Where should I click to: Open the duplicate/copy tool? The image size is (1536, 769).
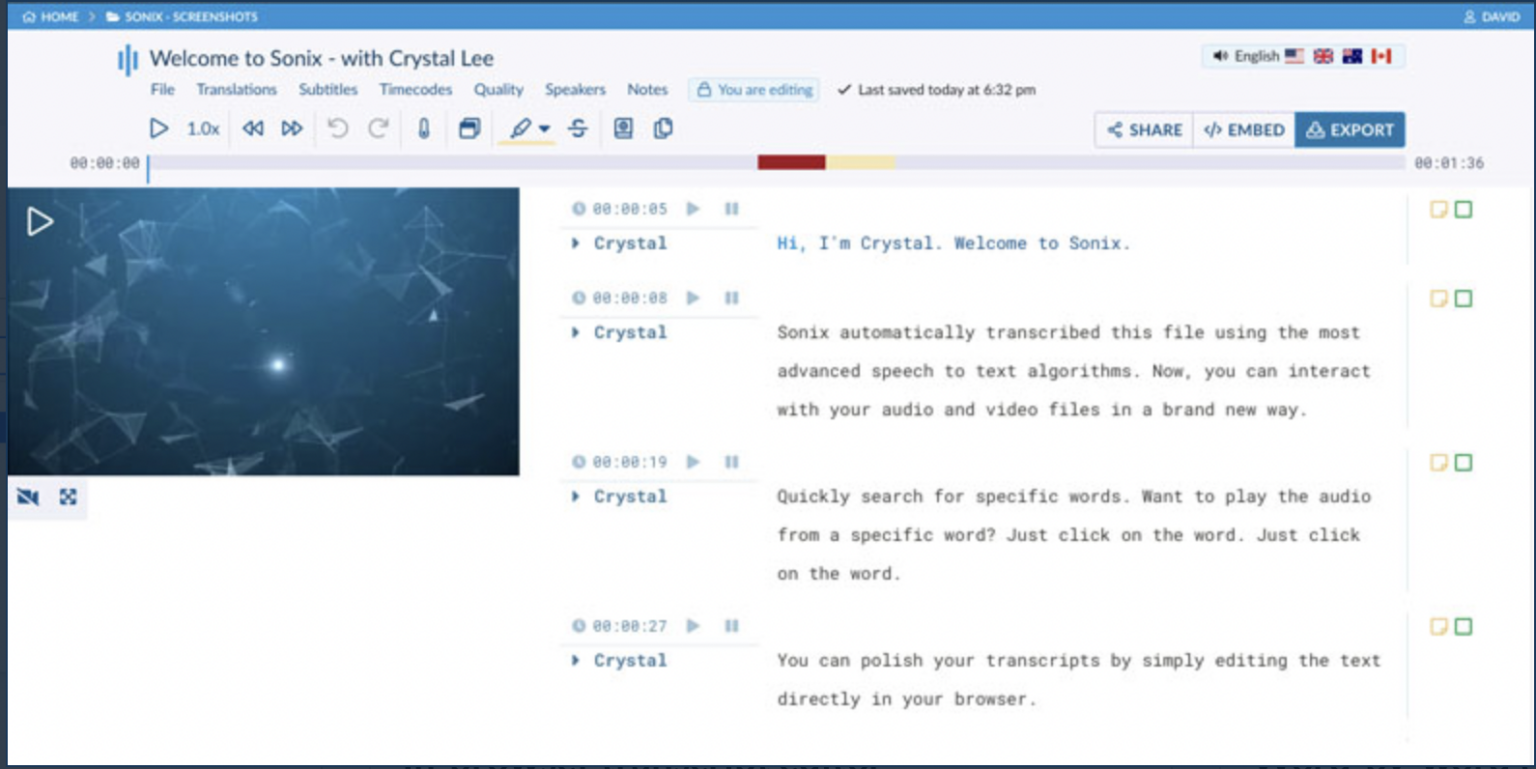(x=662, y=128)
